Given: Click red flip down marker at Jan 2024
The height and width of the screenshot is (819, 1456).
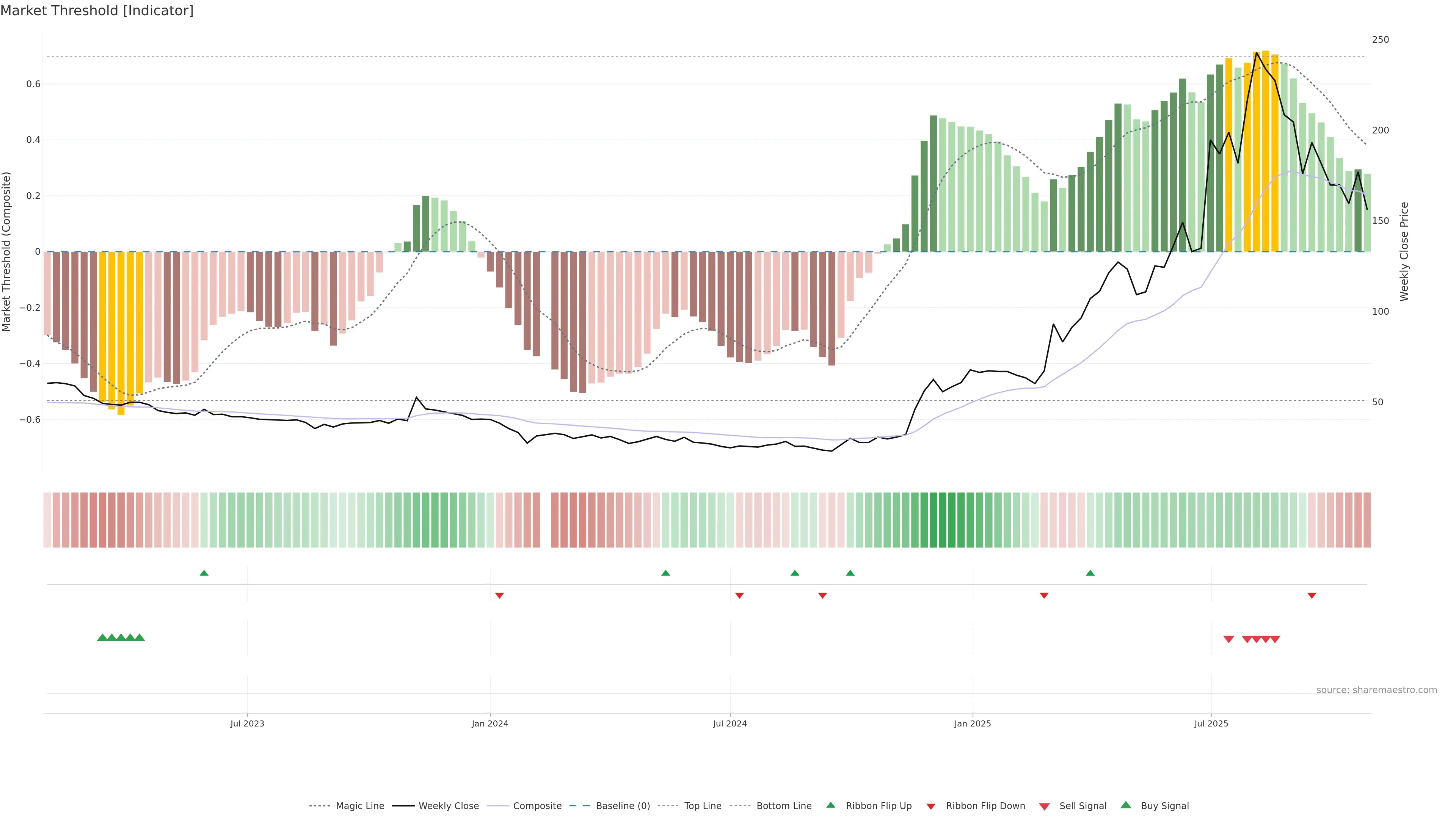Looking at the screenshot, I should pos(499,595).
